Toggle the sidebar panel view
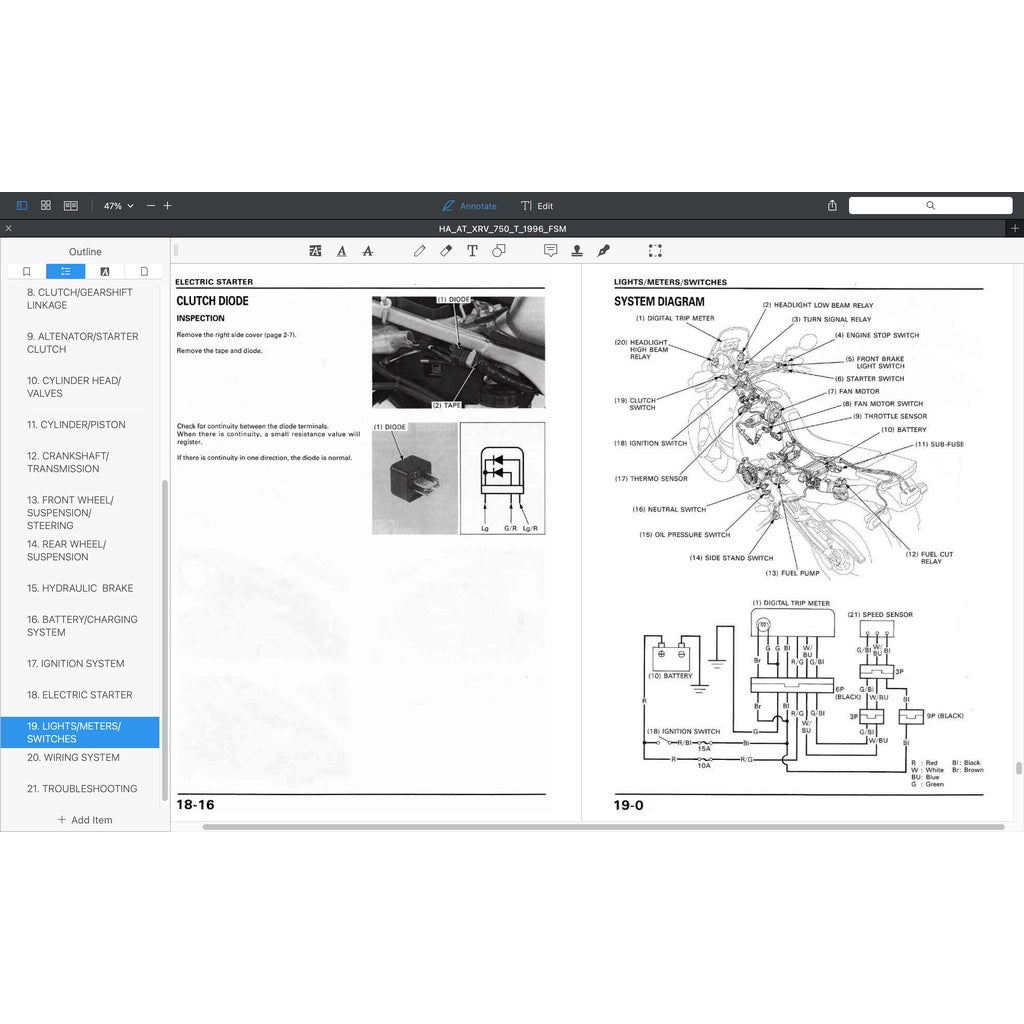The image size is (1024, 1024). point(22,206)
